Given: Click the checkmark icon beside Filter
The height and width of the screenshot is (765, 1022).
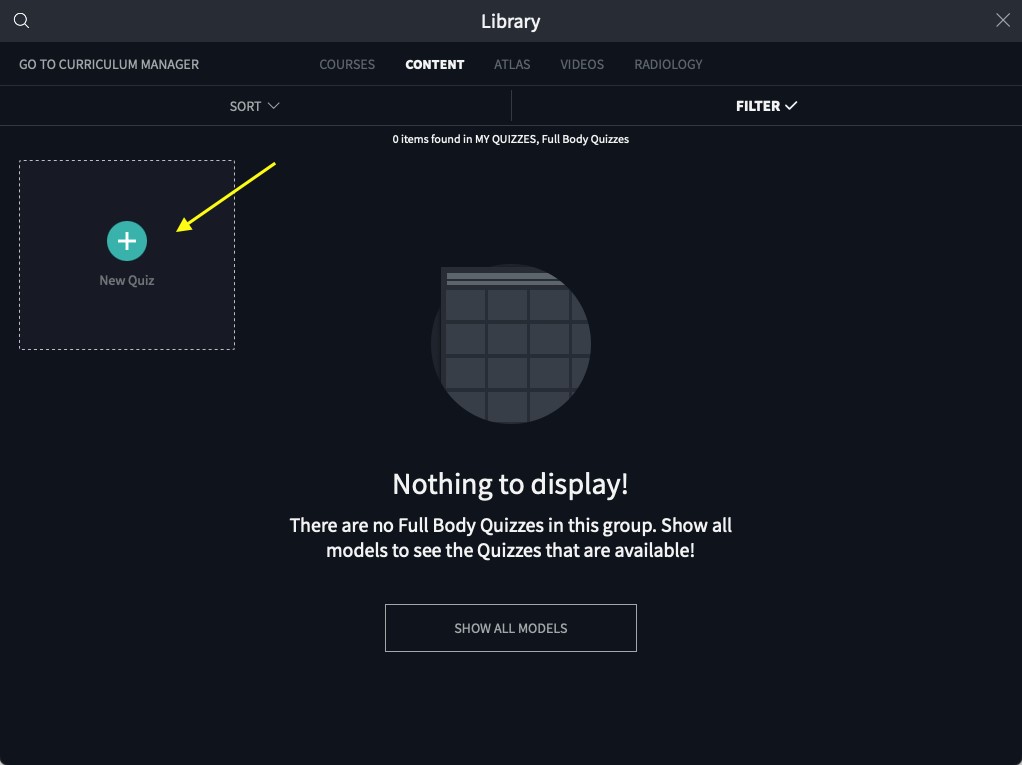Looking at the screenshot, I should pos(791,106).
